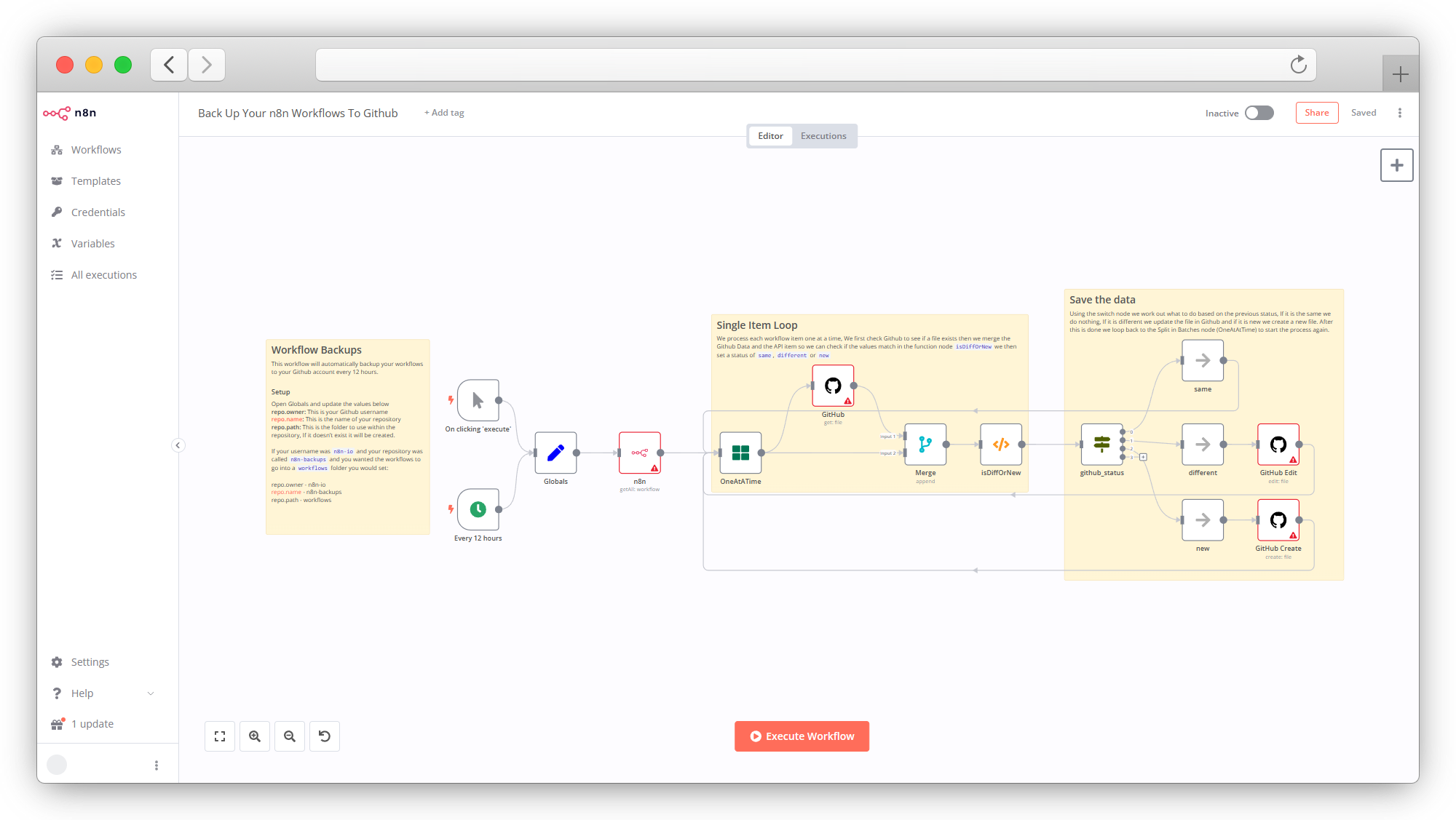This screenshot has height=820, width=1456.
Task: Click the Save the data sticky title
Action: [x=1102, y=300]
